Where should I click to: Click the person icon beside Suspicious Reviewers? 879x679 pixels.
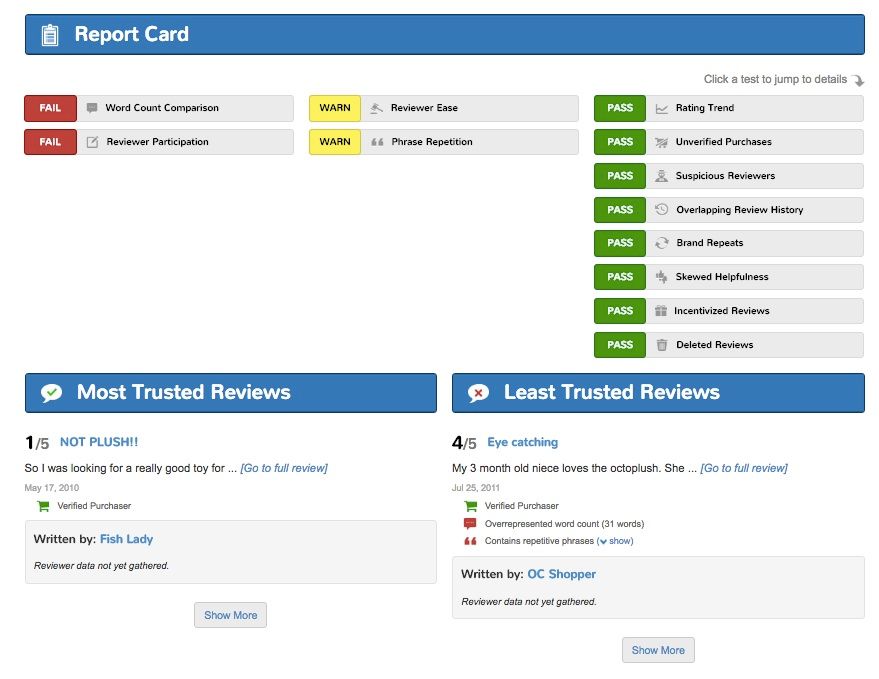click(661, 176)
